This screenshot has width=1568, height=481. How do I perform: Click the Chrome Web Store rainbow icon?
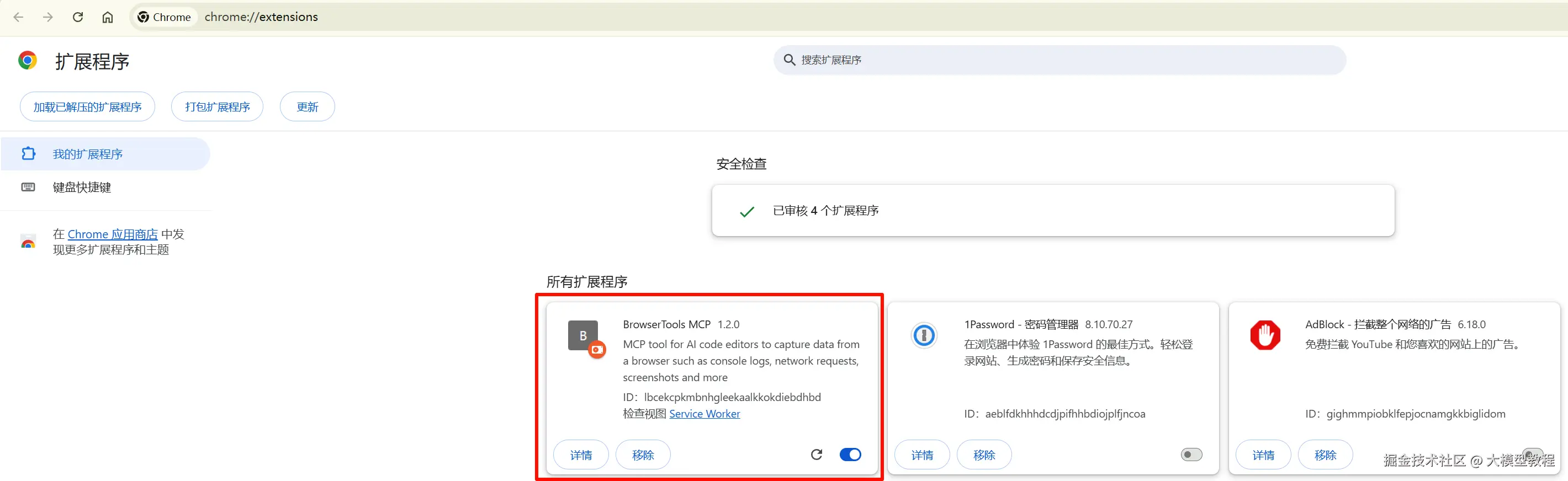point(28,242)
